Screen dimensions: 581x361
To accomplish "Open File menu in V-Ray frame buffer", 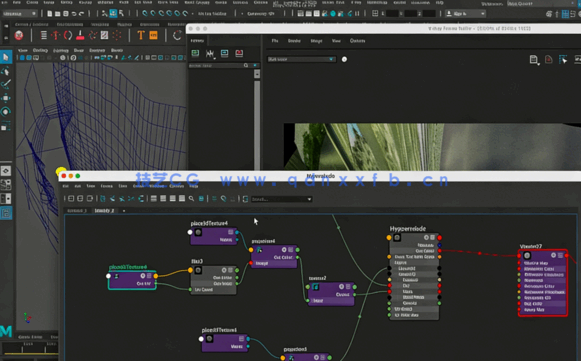I will 275,41.
